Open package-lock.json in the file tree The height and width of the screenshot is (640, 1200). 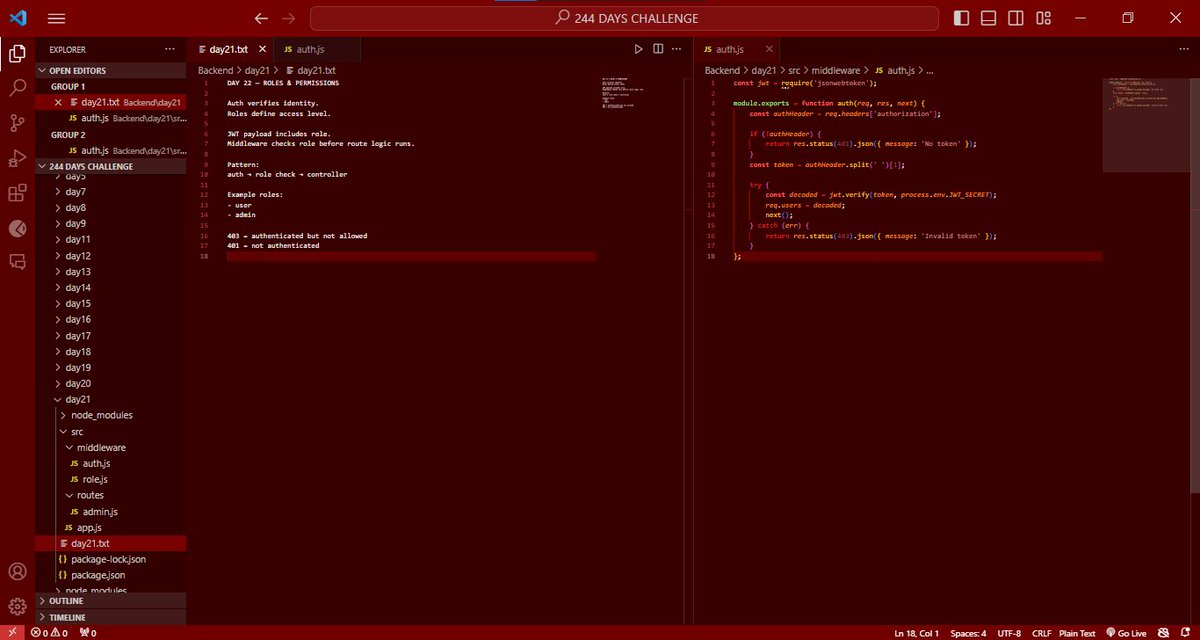point(111,559)
